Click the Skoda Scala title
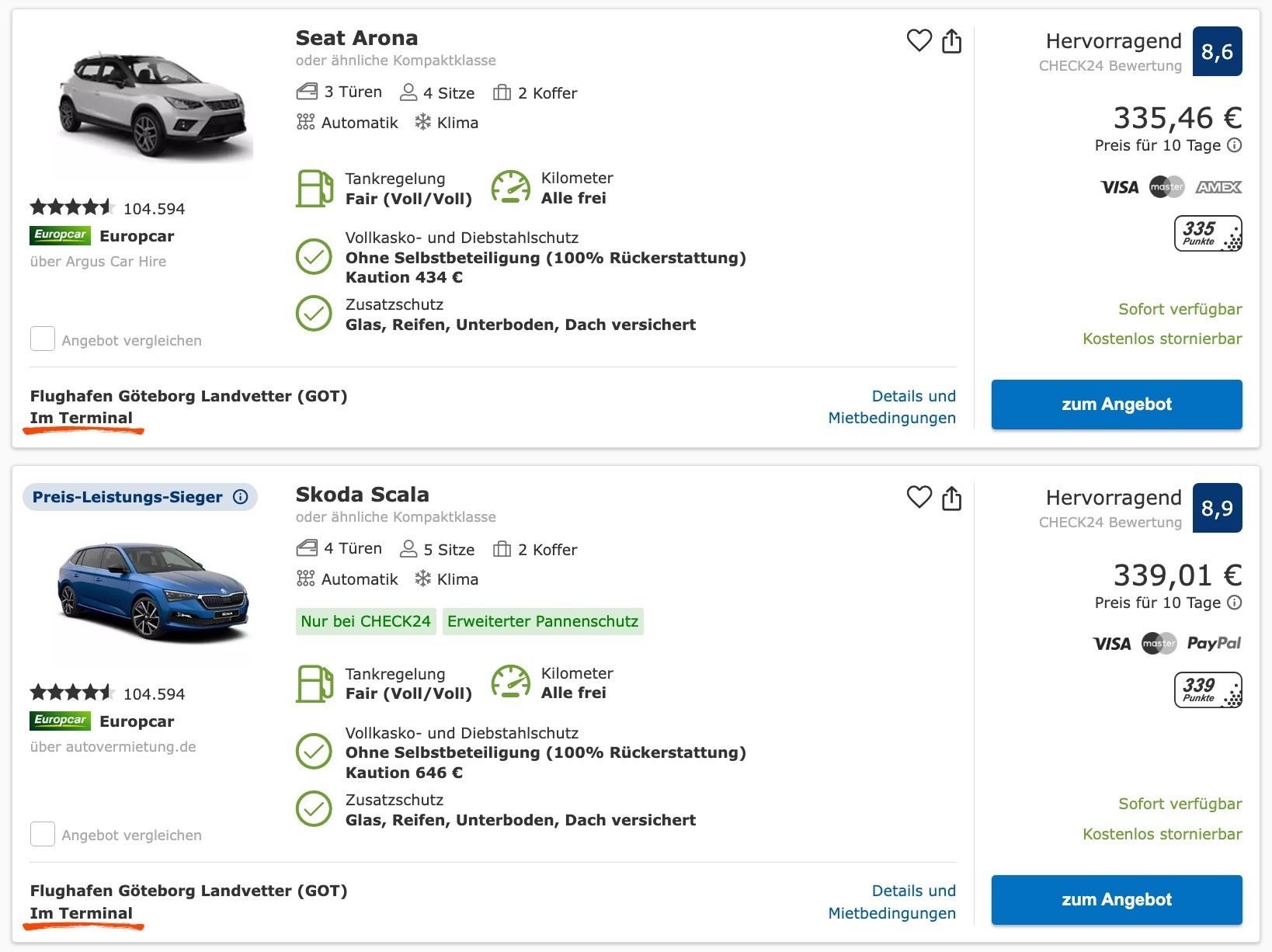Image resolution: width=1272 pixels, height=952 pixels. pyautogui.click(x=362, y=495)
